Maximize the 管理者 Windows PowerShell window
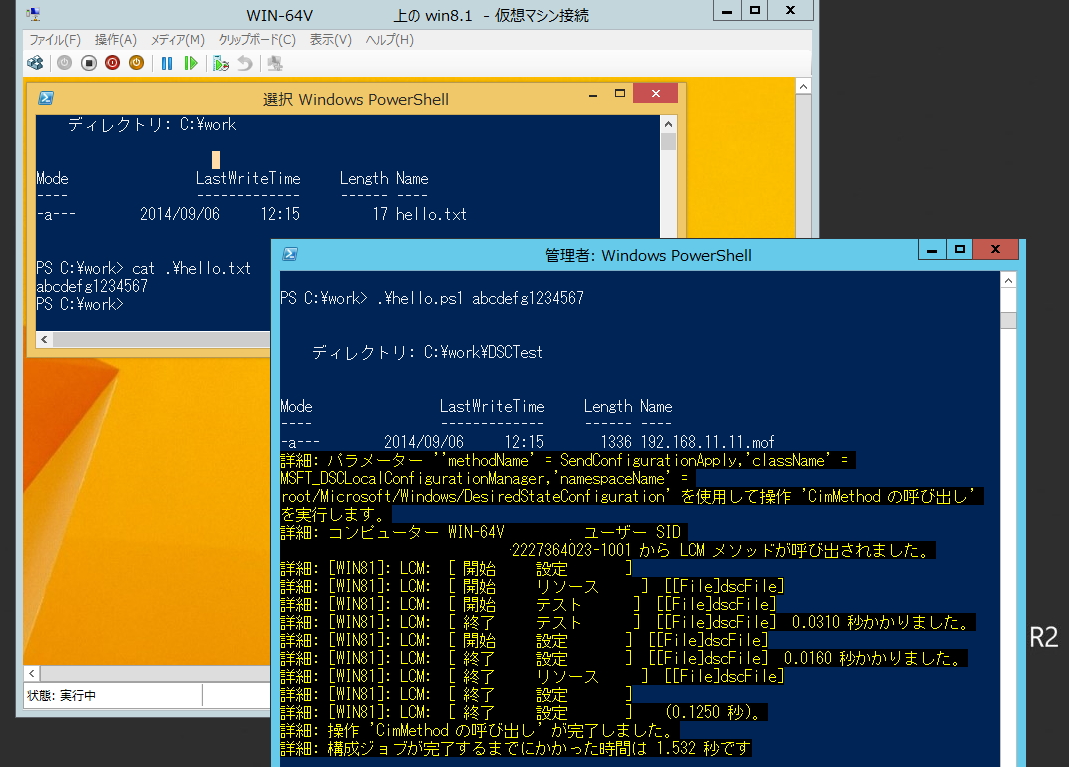Image resolution: width=1069 pixels, height=767 pixels. pyautogui.click(x=958, y=250)
